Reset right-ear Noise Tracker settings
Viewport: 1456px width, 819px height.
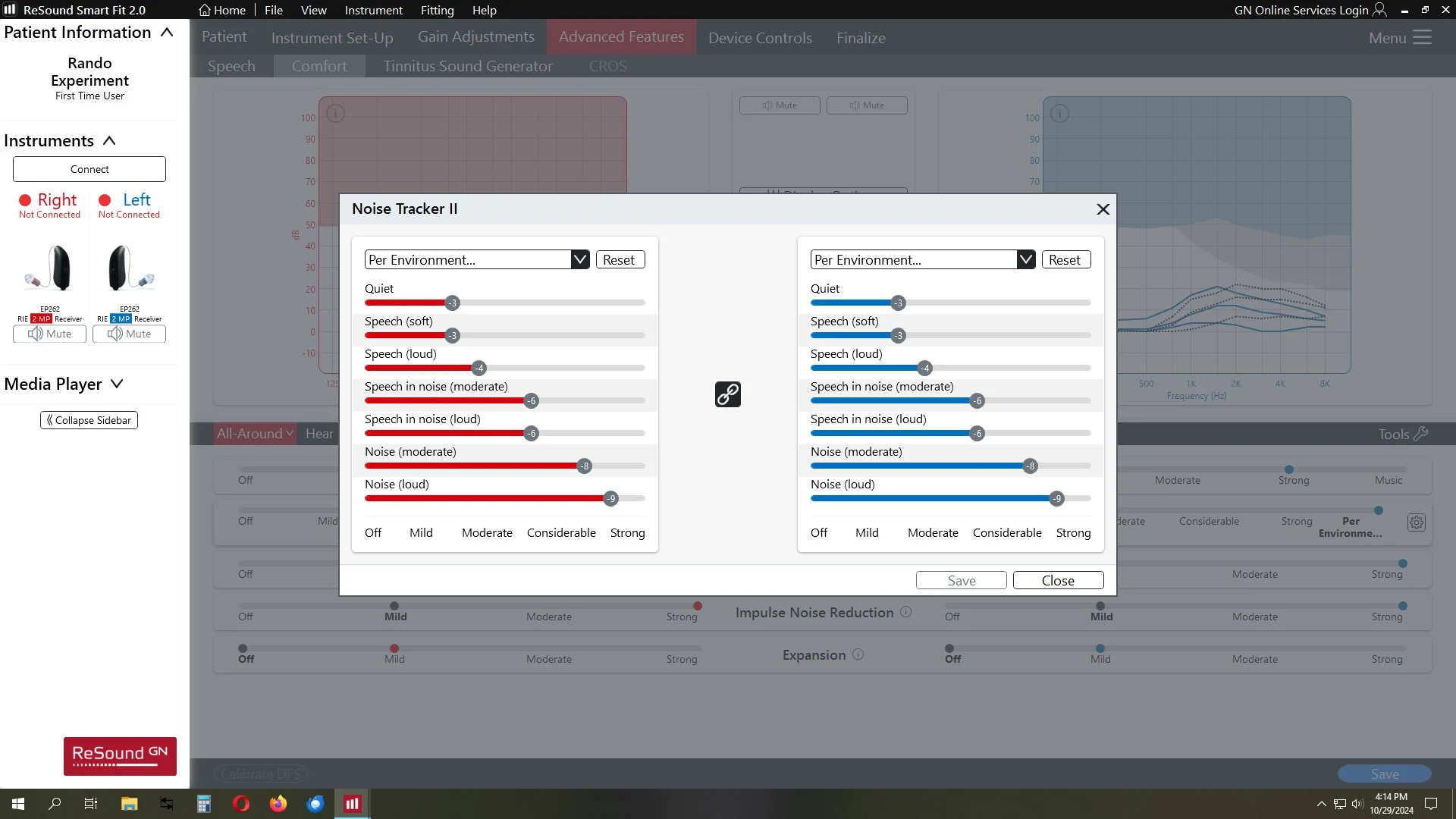[x=619, y=259]
